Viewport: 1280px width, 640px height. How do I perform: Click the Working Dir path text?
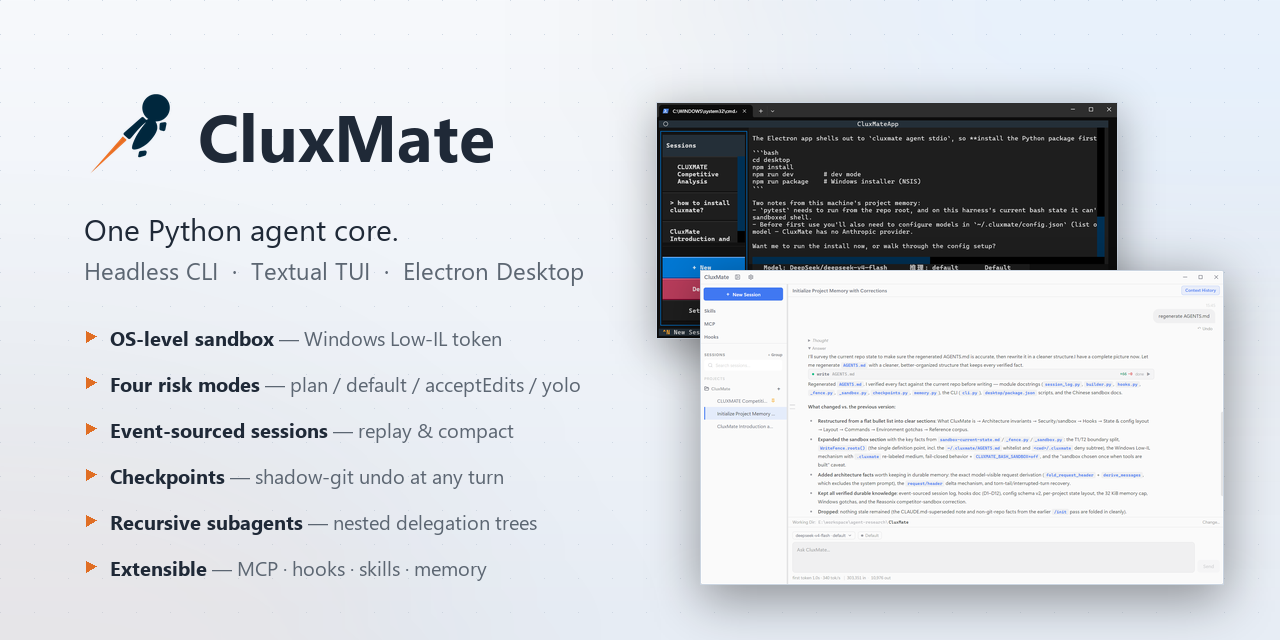click(863, 522)
